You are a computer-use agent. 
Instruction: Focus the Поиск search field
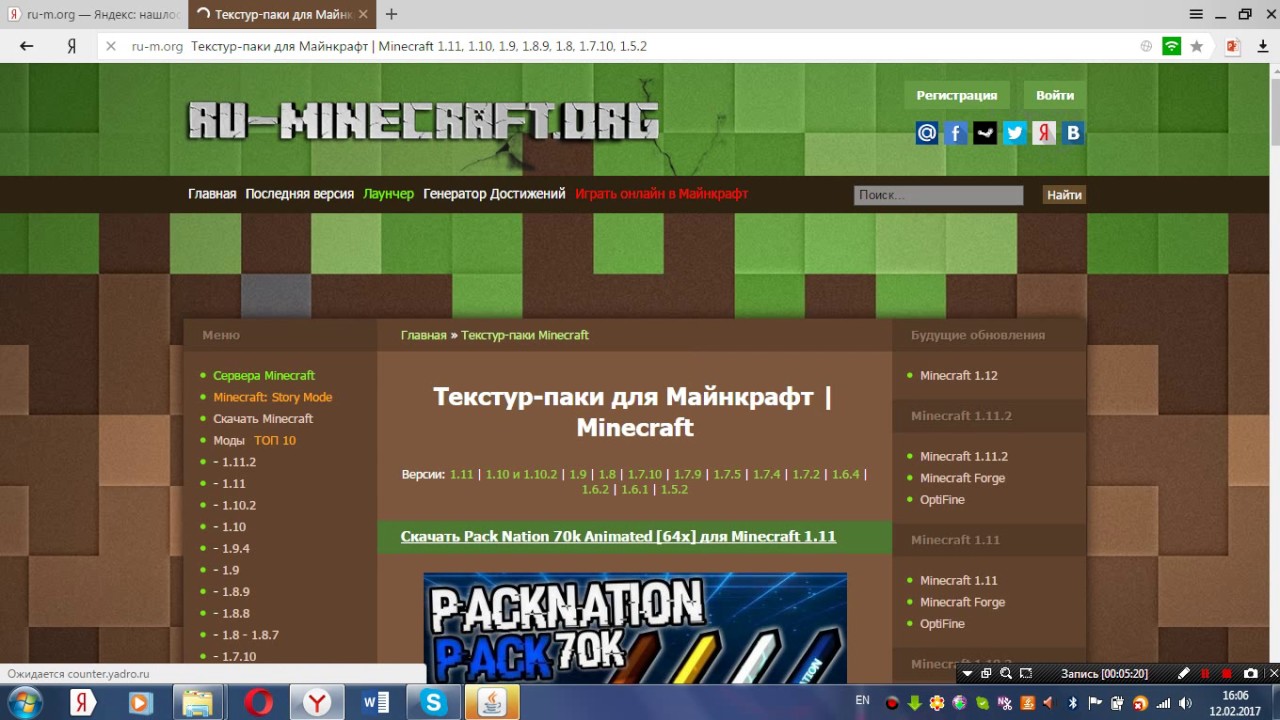938,195
